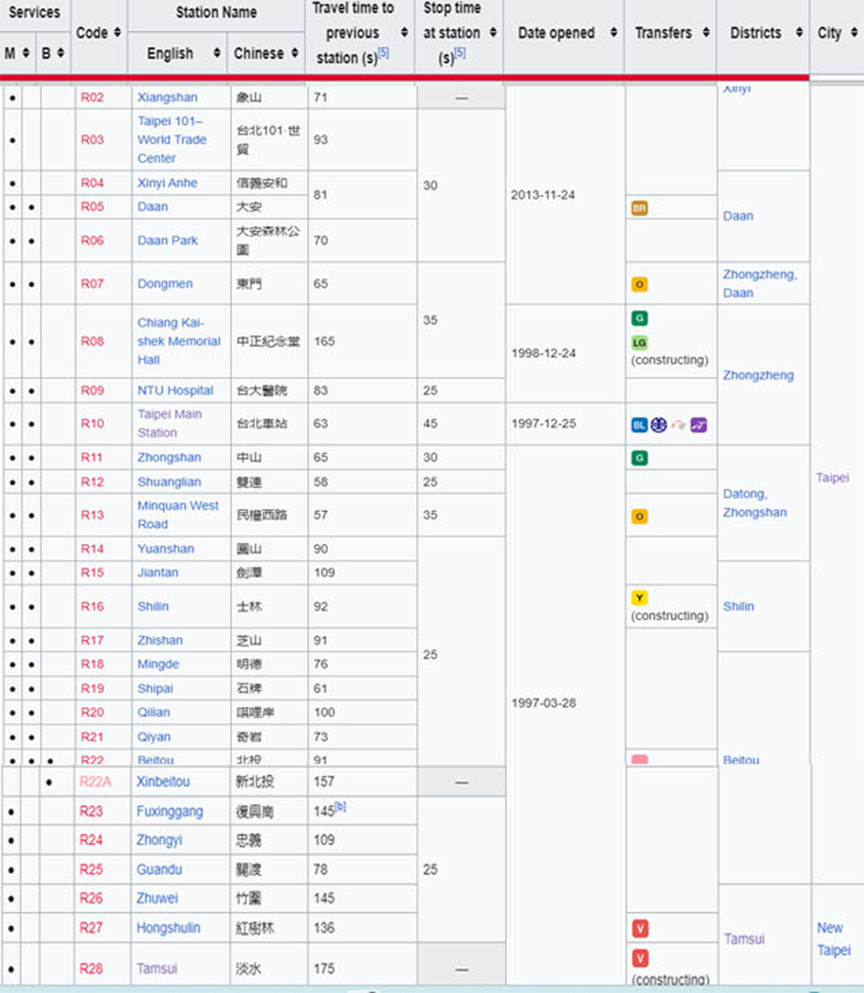Select the yellow Y line icon for Shilin

tap(640, 598)
